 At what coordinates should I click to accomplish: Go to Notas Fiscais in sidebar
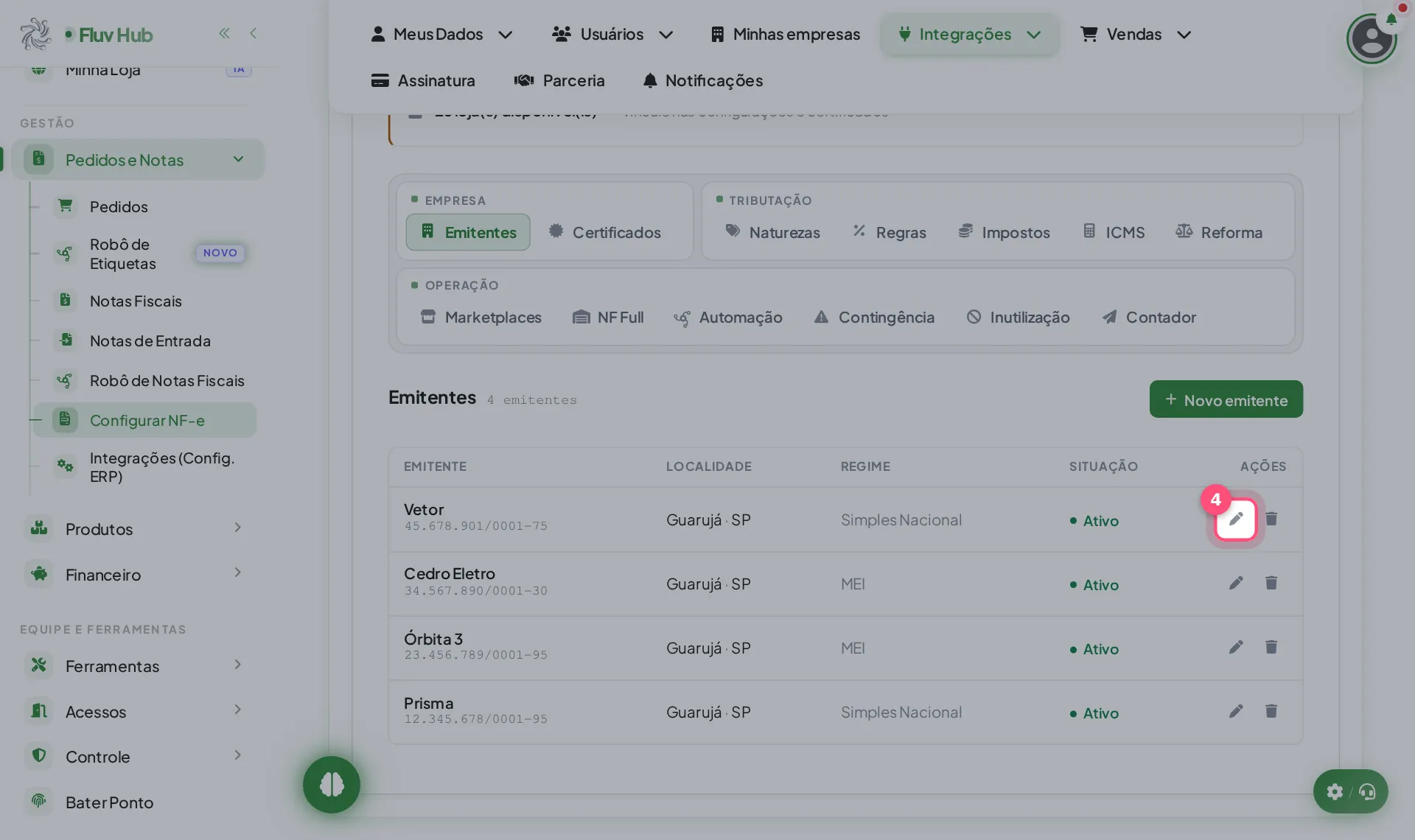click(144, 301)
